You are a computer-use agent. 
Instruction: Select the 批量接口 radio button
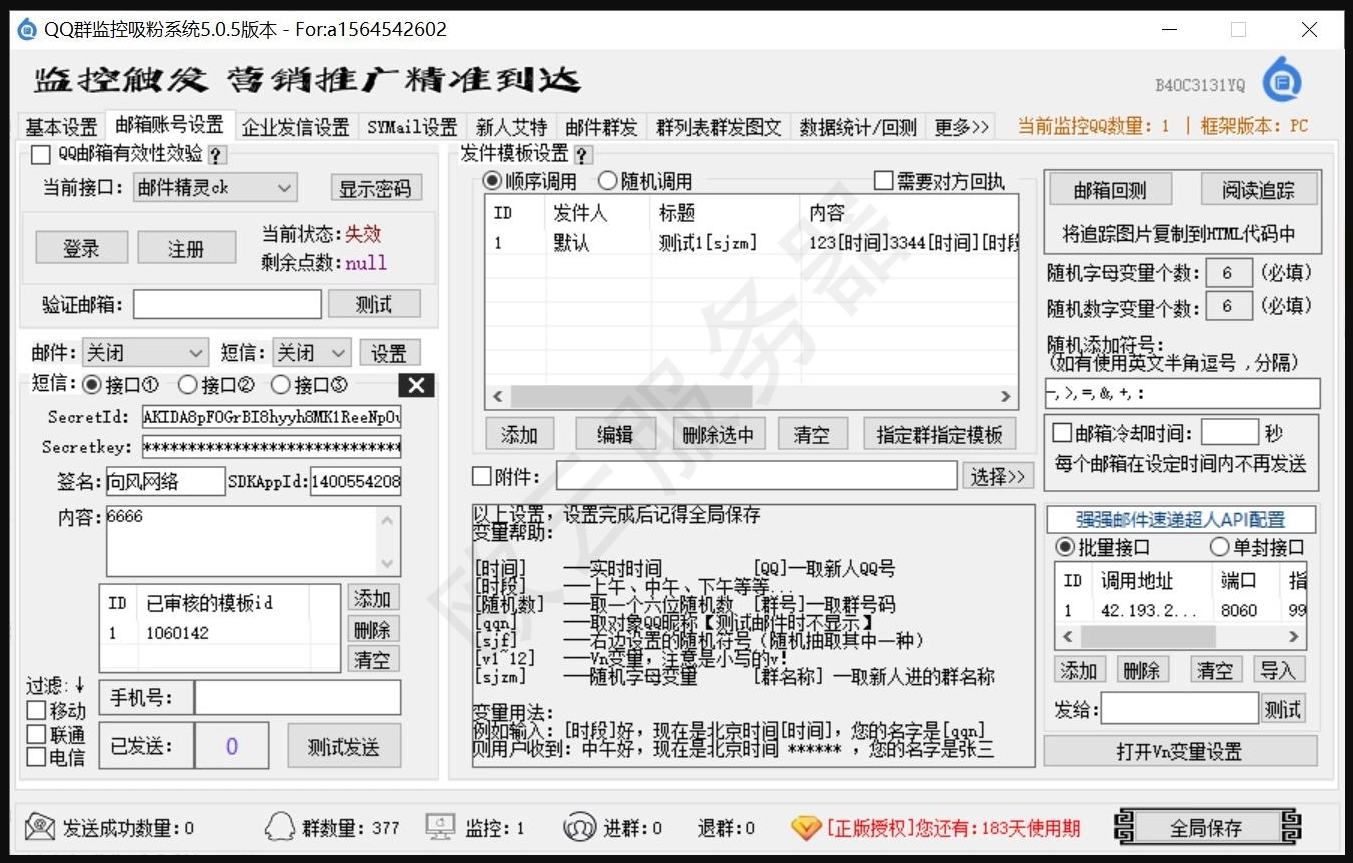pos(1065,547)
